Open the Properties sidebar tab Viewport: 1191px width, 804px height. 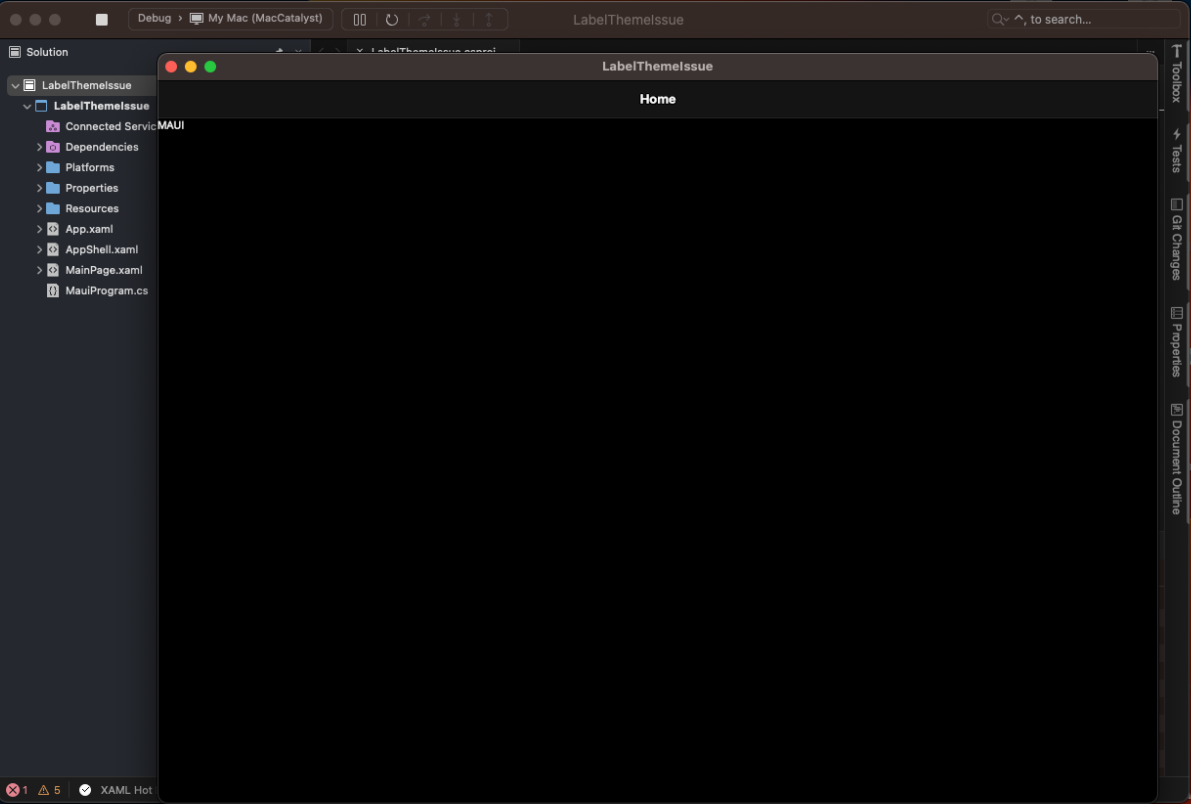(1176, 340)
